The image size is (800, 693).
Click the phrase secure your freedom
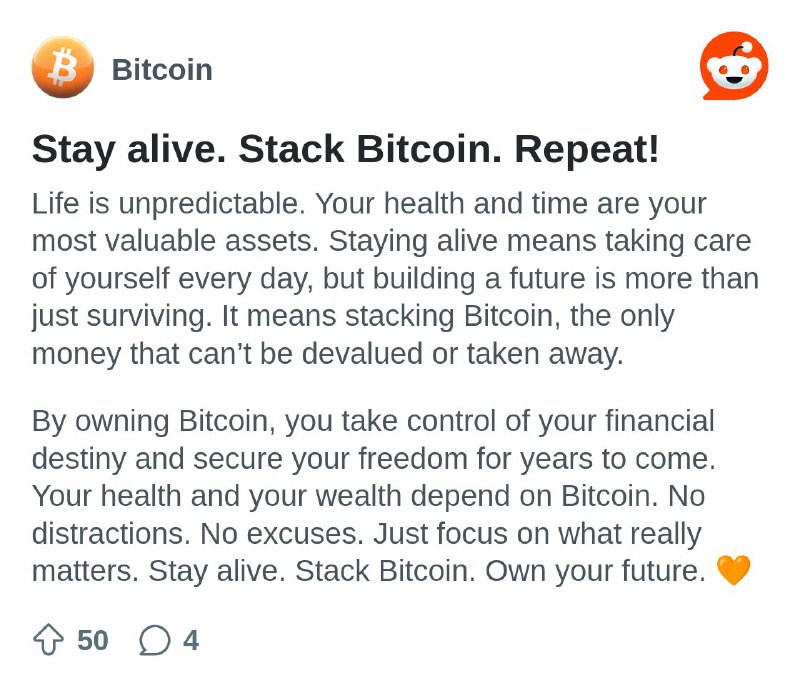[x=330, y=459]
